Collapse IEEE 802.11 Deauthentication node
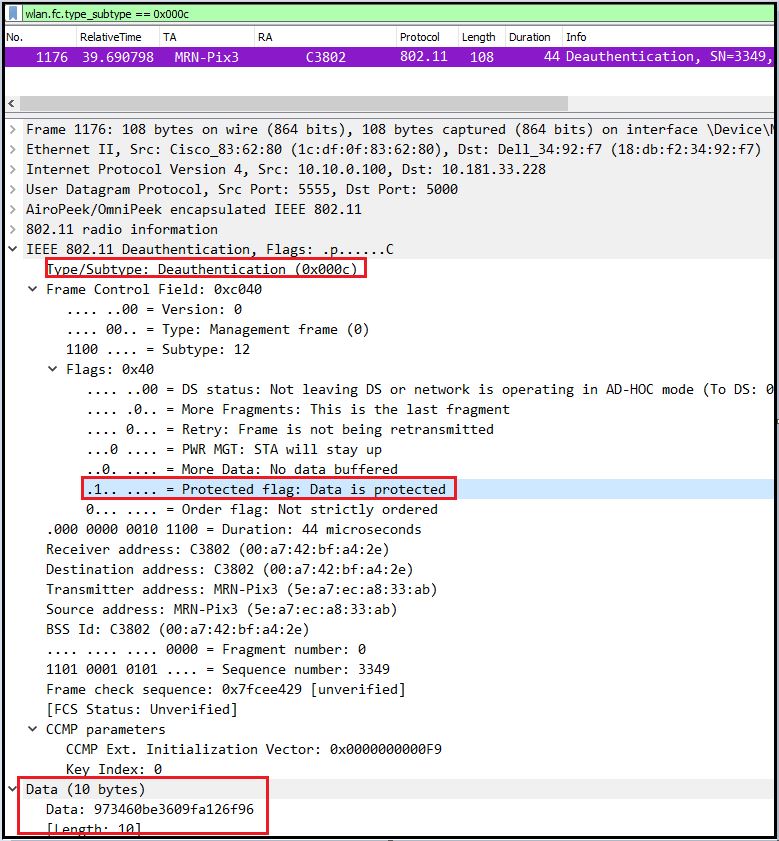Screen dimensions: 779x841 click(13, 249)
